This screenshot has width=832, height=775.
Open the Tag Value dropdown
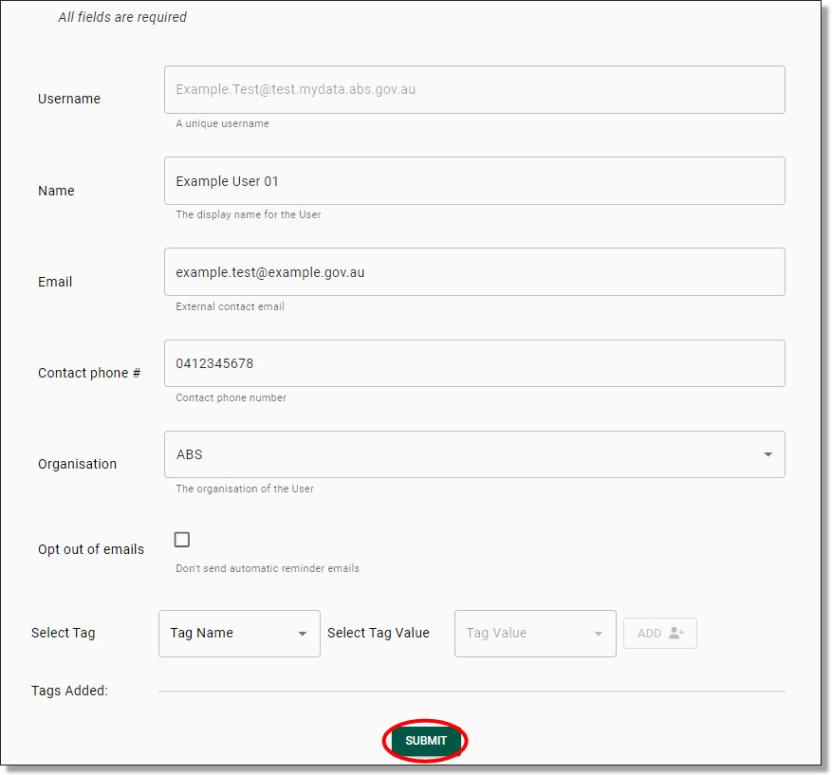(535, 632)
